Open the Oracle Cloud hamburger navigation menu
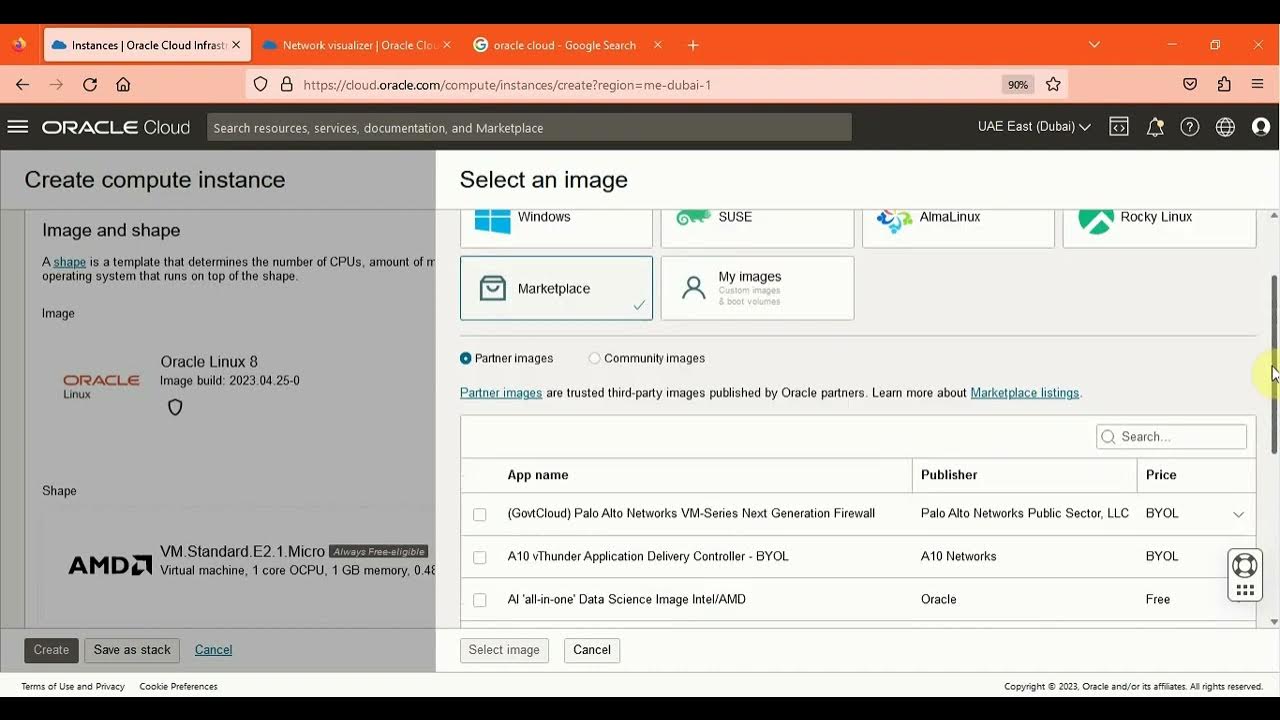1280x720 pixels. 17,127
